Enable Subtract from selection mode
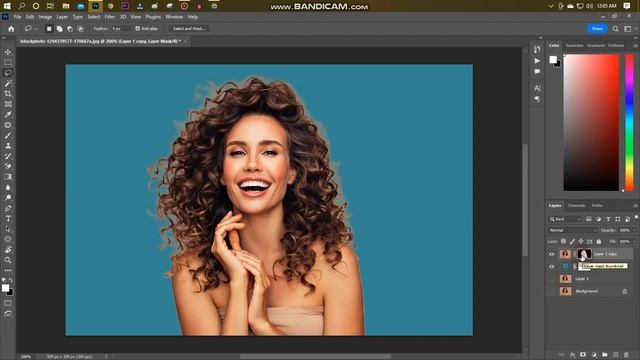Image resolution: width=640 pixels, height=360 pixels. [x=70, y=29]
